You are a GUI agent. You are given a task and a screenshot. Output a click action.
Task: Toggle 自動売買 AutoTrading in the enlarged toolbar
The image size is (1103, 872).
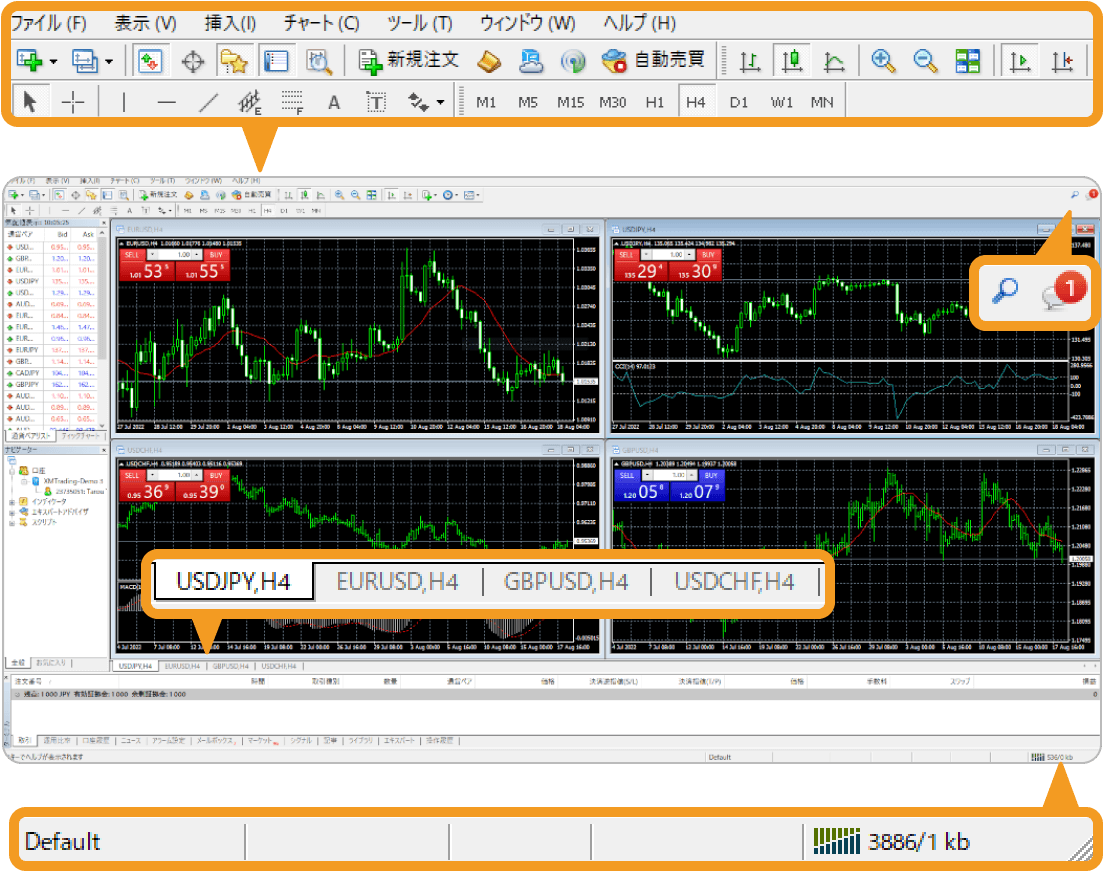coord(653,61)
